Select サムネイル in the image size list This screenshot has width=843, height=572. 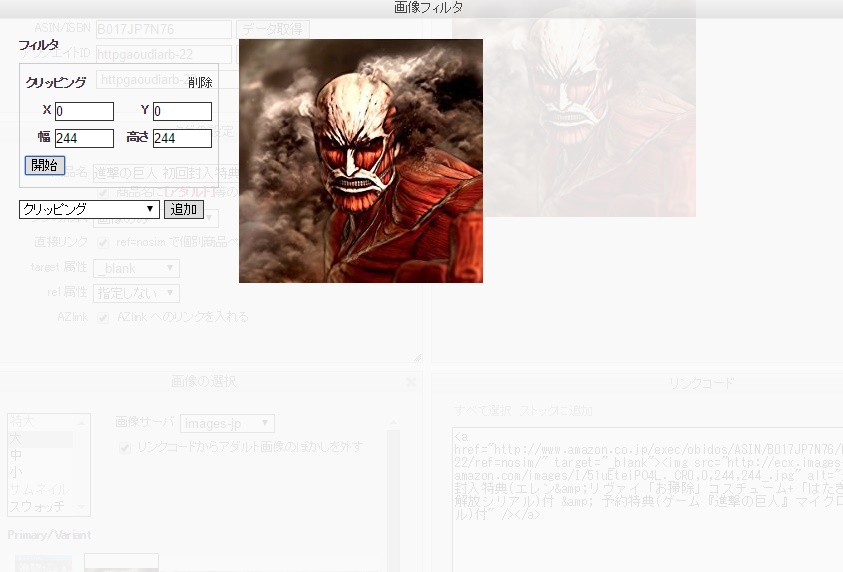tap(40, 490)
